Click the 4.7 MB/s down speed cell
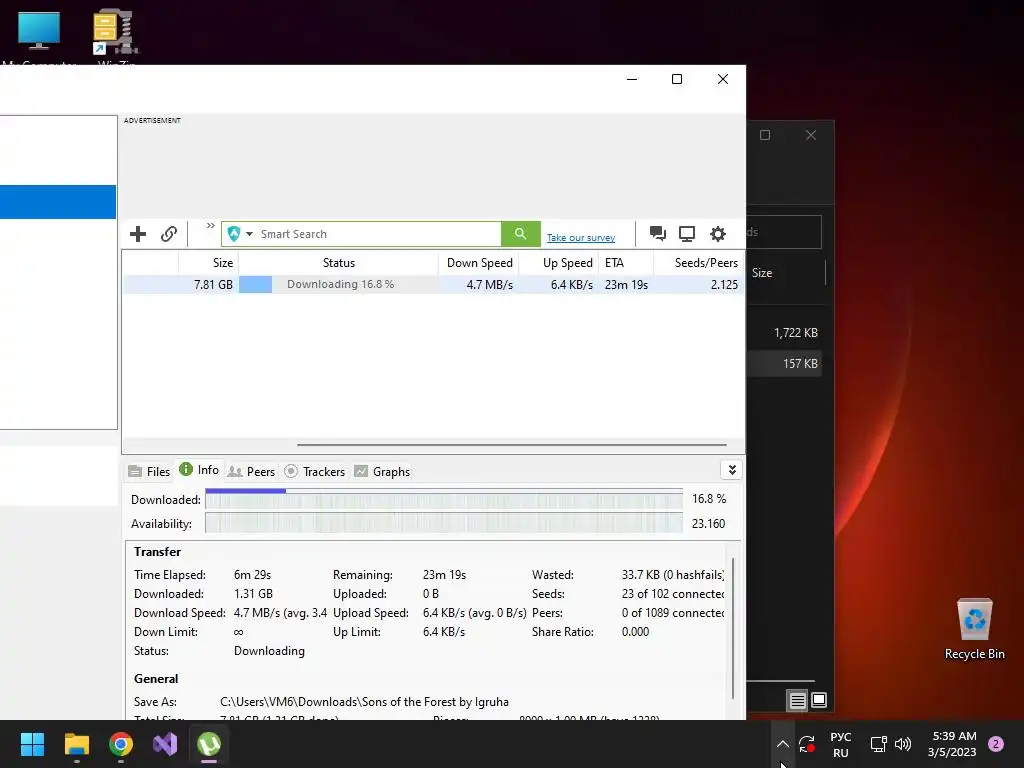 click(489, 285)
